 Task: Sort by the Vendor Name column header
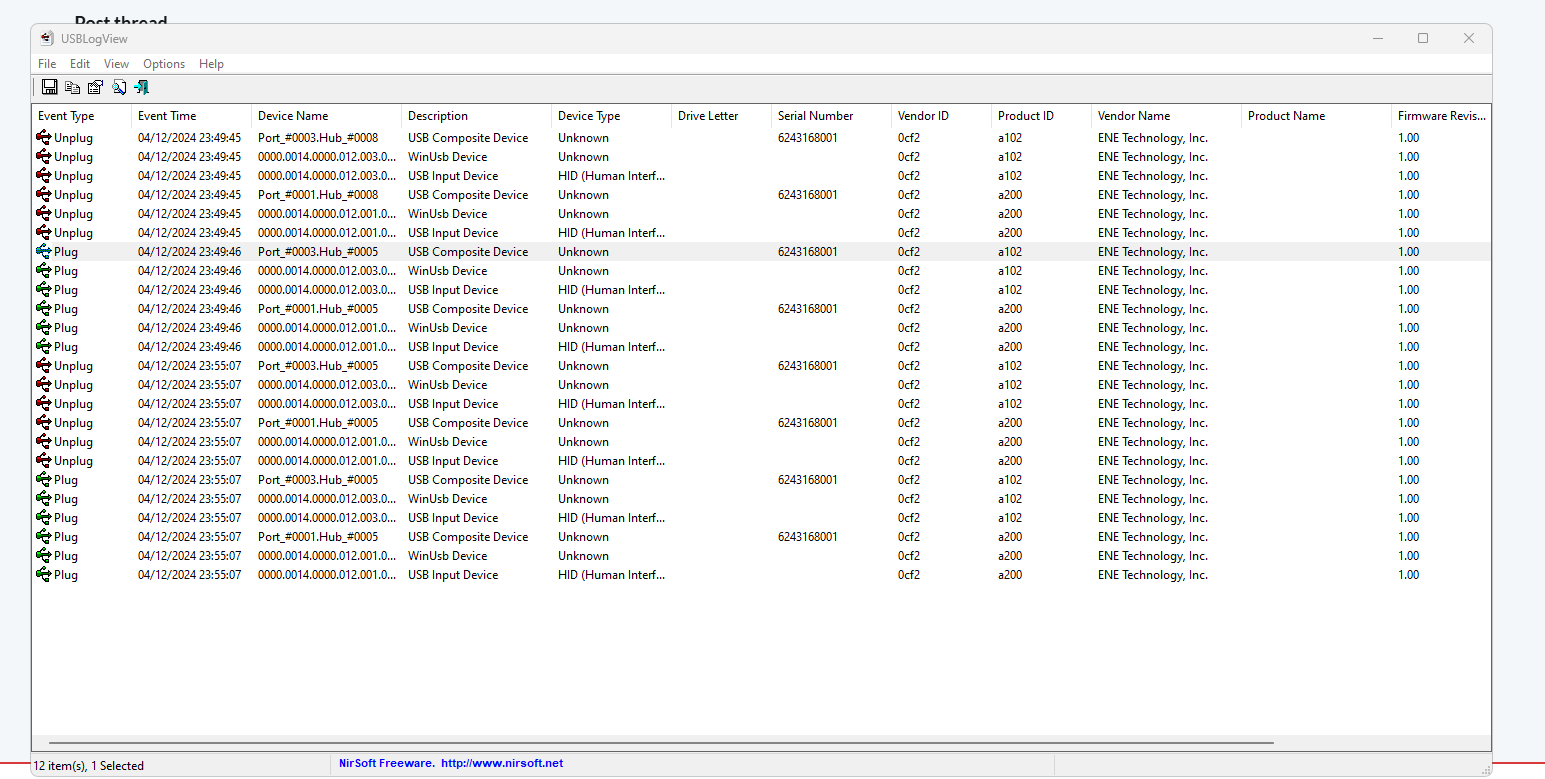[x=1166, y=116]
